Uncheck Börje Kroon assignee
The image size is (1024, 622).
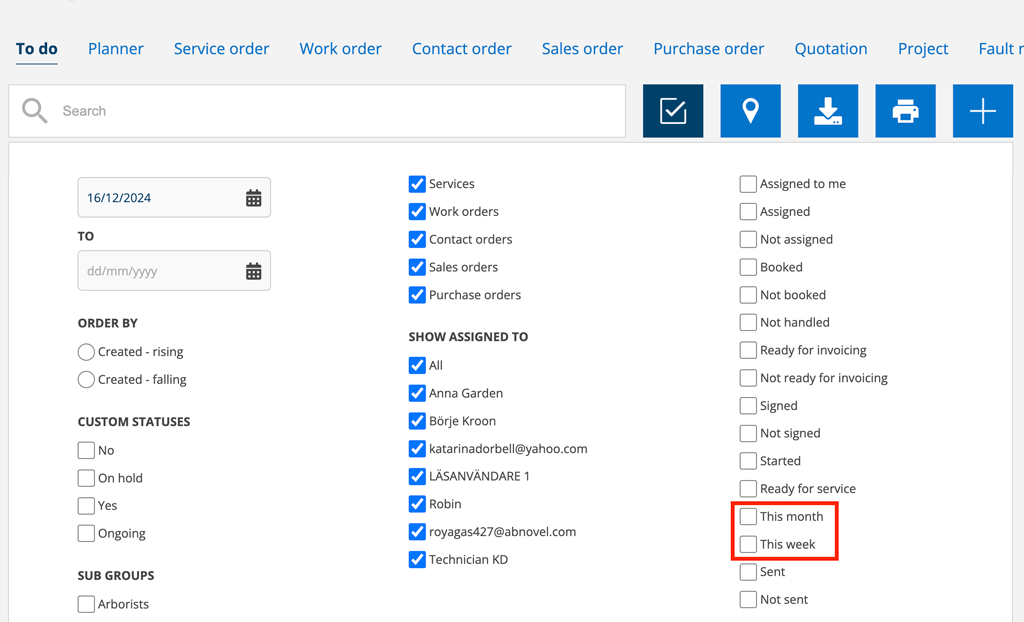tap(417, 421)
